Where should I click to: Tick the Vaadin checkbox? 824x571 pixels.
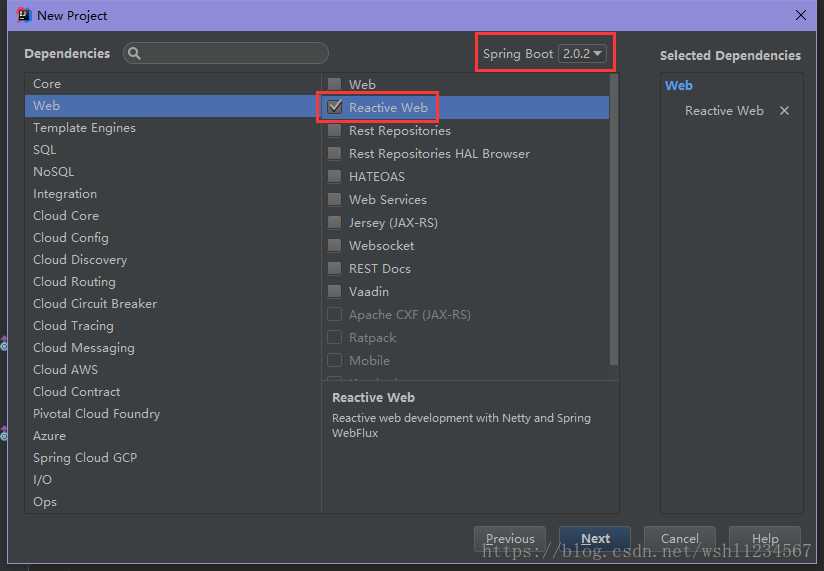tap(334, 292)
